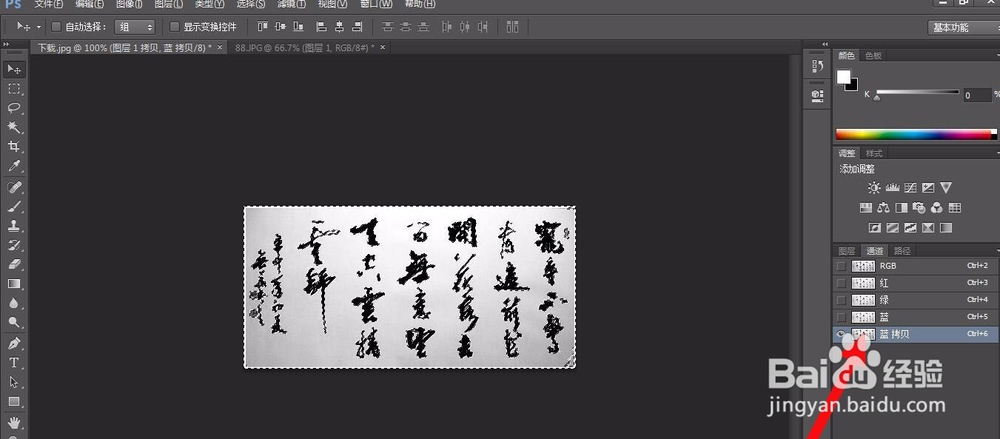Hide the 蓝 拷贝 channel eye

point(841,334)
